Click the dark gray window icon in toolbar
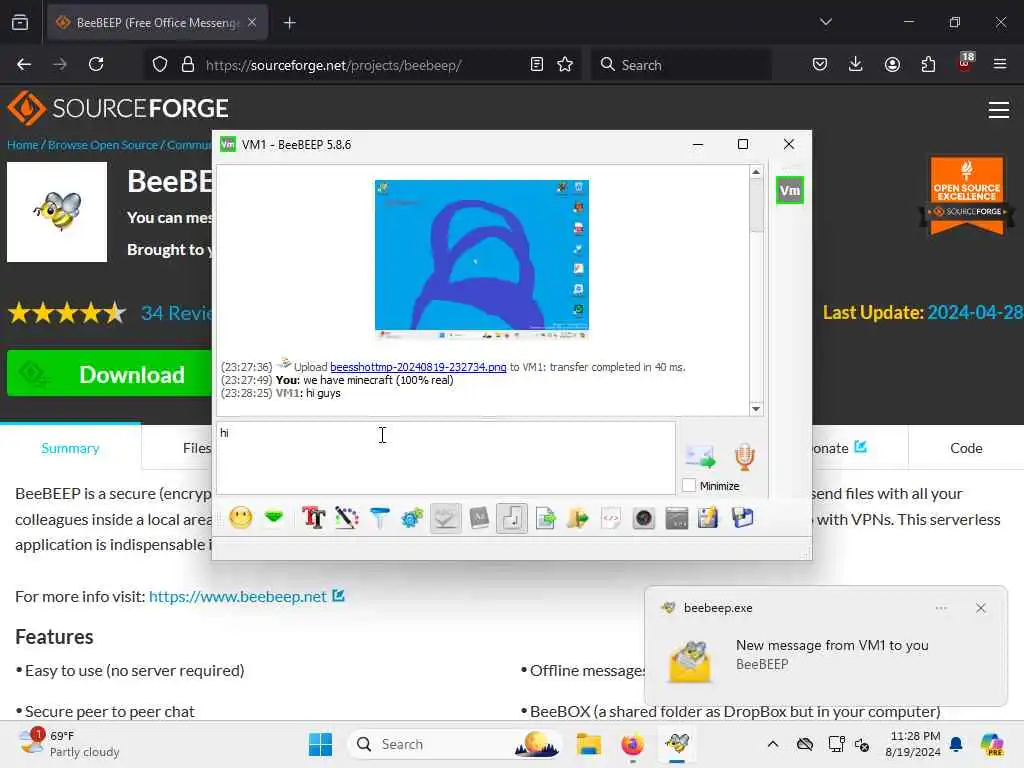Screen dimensions: 1024x768 coord(677,519)
